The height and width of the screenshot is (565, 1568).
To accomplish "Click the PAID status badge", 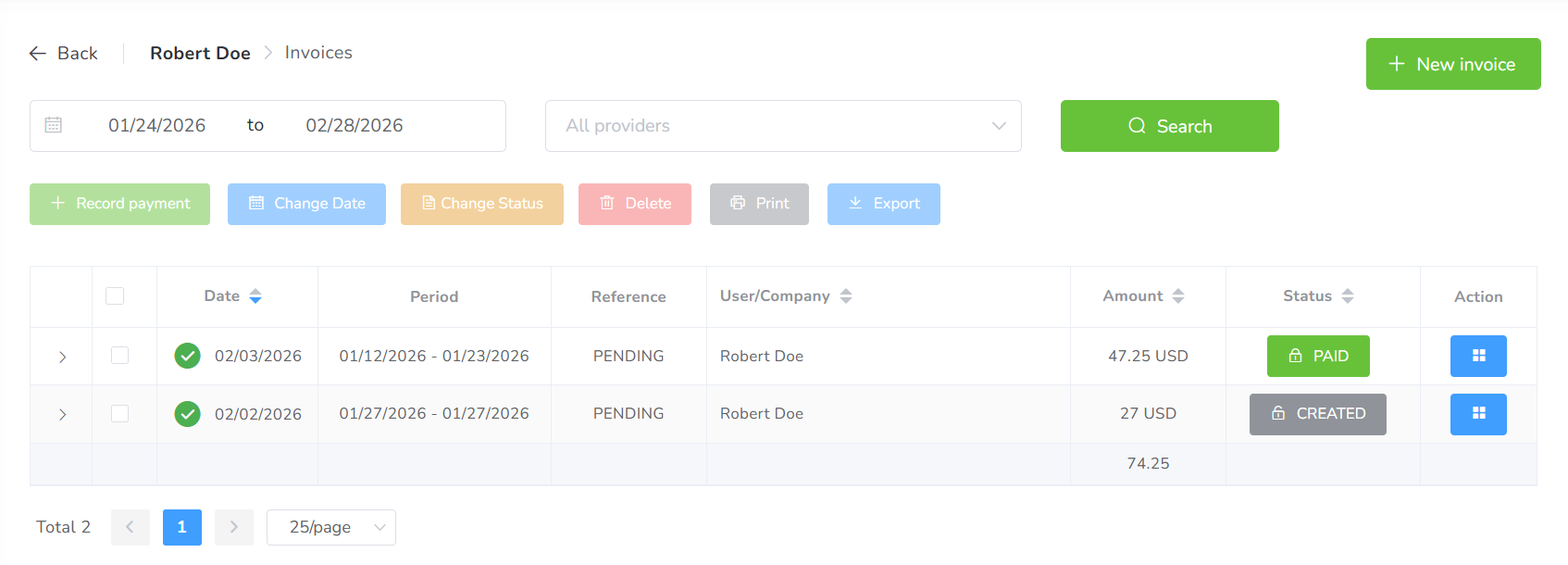I will pos(1317,356).
